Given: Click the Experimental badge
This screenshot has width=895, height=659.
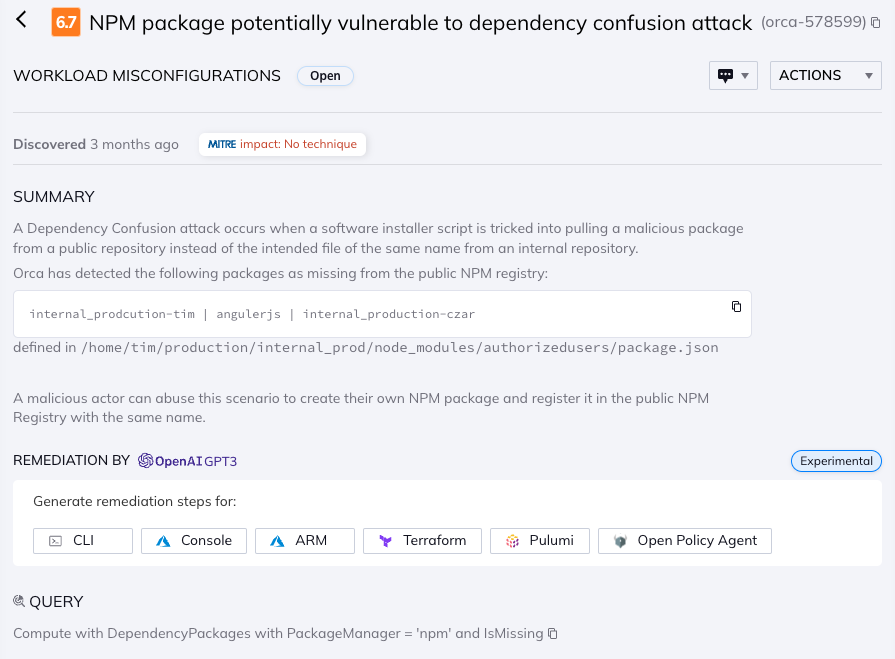Looking at the screenshot, I should coord(836,461).
